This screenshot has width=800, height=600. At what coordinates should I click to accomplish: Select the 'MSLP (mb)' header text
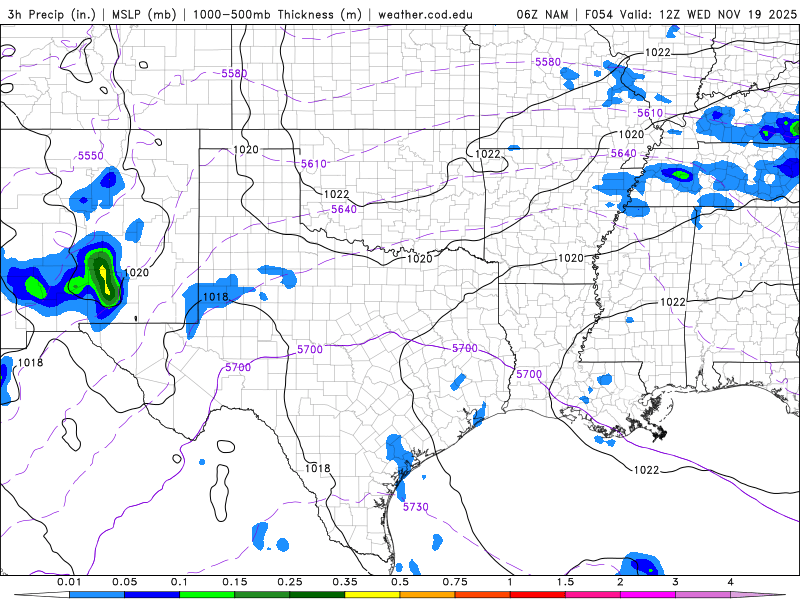[143, 14]
